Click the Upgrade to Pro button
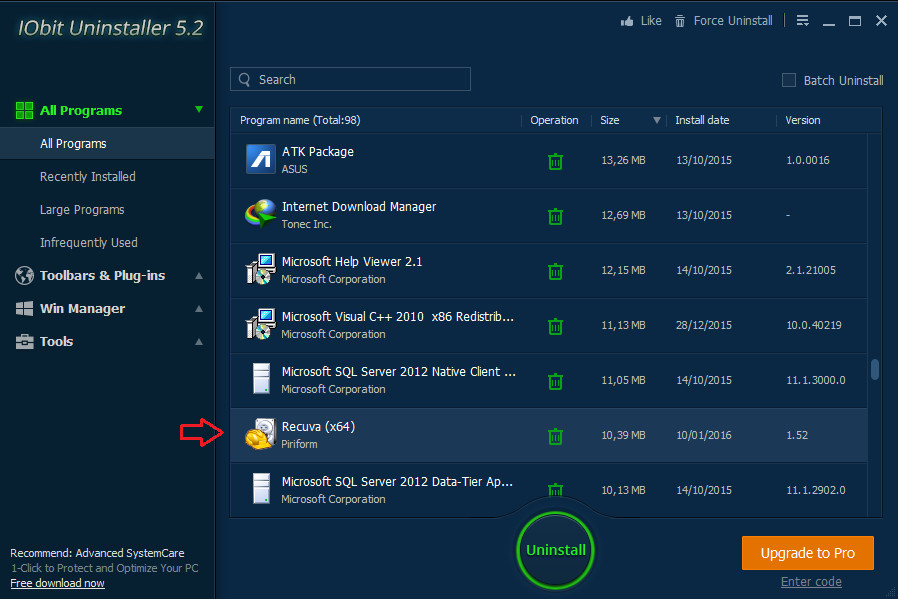The image size is (898, 599). click(x=808, y=553)
